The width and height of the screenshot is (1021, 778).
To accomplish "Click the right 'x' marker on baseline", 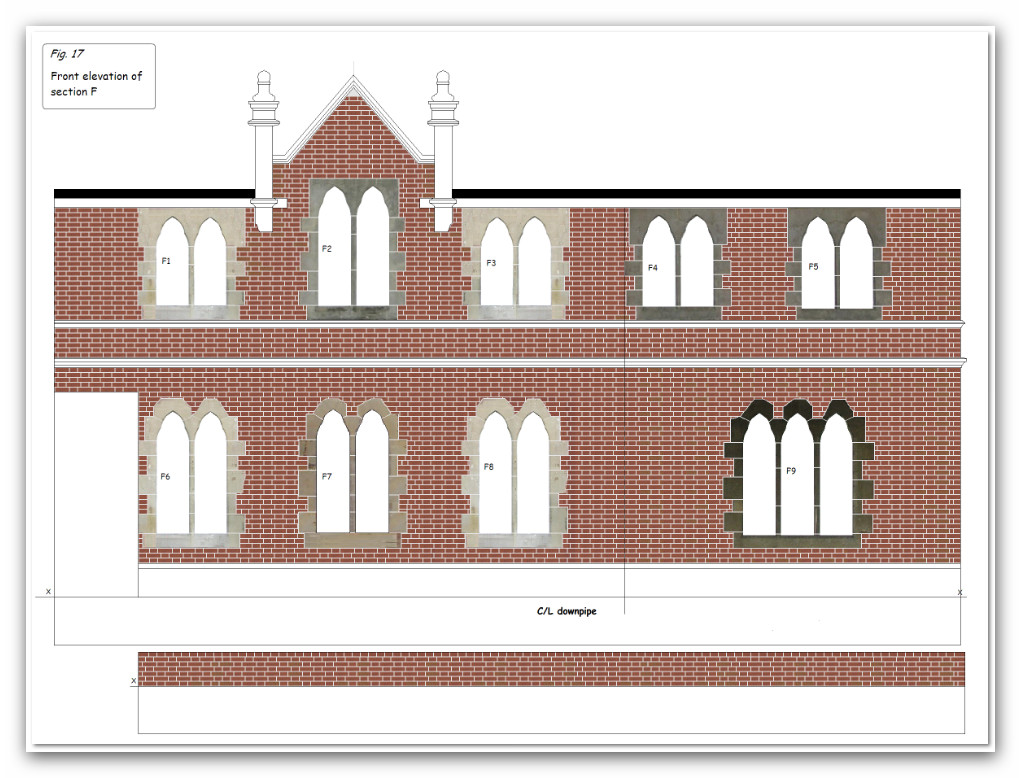I will (x=960, y=593).
